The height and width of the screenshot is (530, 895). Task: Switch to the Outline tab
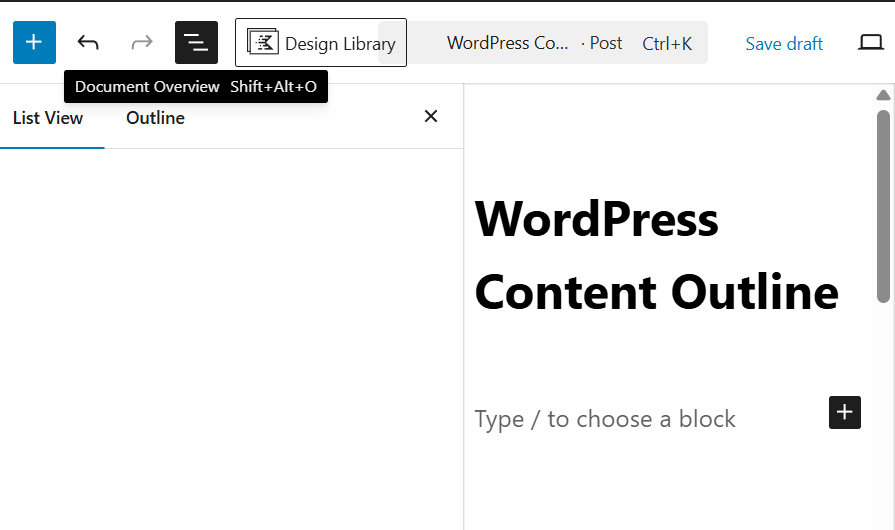[x=155, y=118]
